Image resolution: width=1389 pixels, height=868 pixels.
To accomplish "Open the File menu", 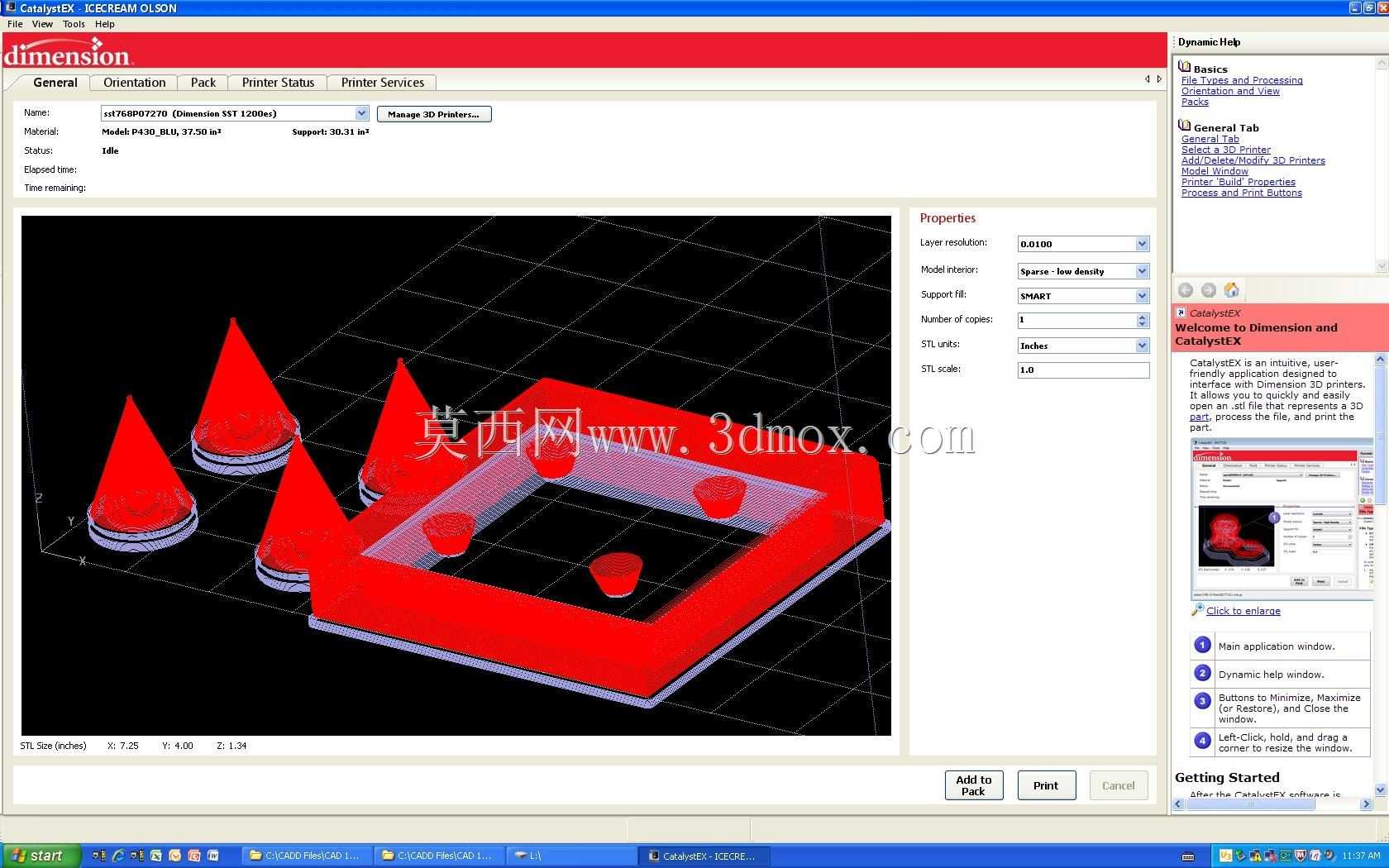I will coord(15,24).
